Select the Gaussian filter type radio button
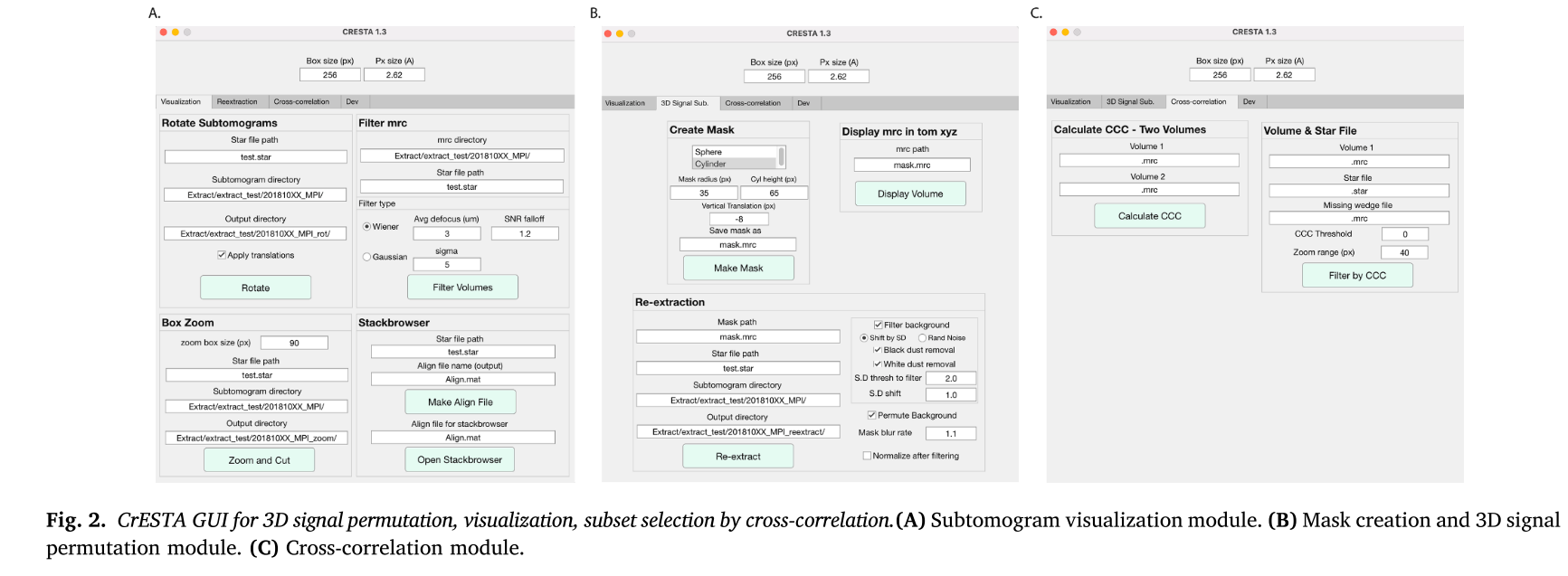This screenshot has height=576, width=1568. point(367,257)
